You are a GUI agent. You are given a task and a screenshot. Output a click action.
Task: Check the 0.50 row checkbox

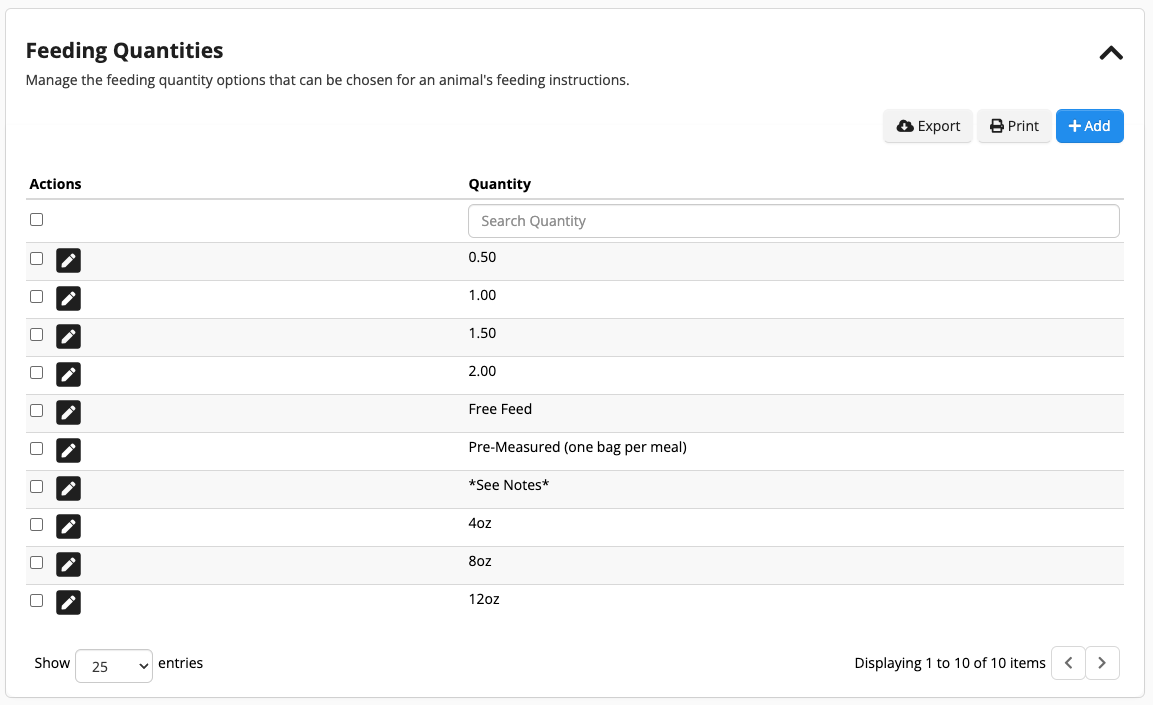pyautogui.click(x=37, y=259)
